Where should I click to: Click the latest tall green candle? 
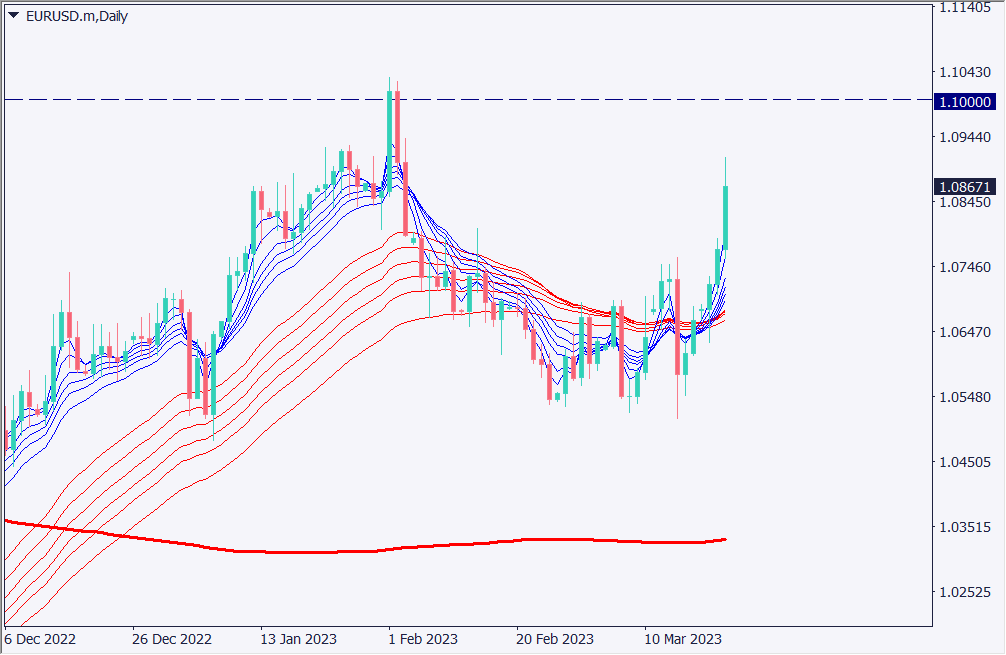725,217
